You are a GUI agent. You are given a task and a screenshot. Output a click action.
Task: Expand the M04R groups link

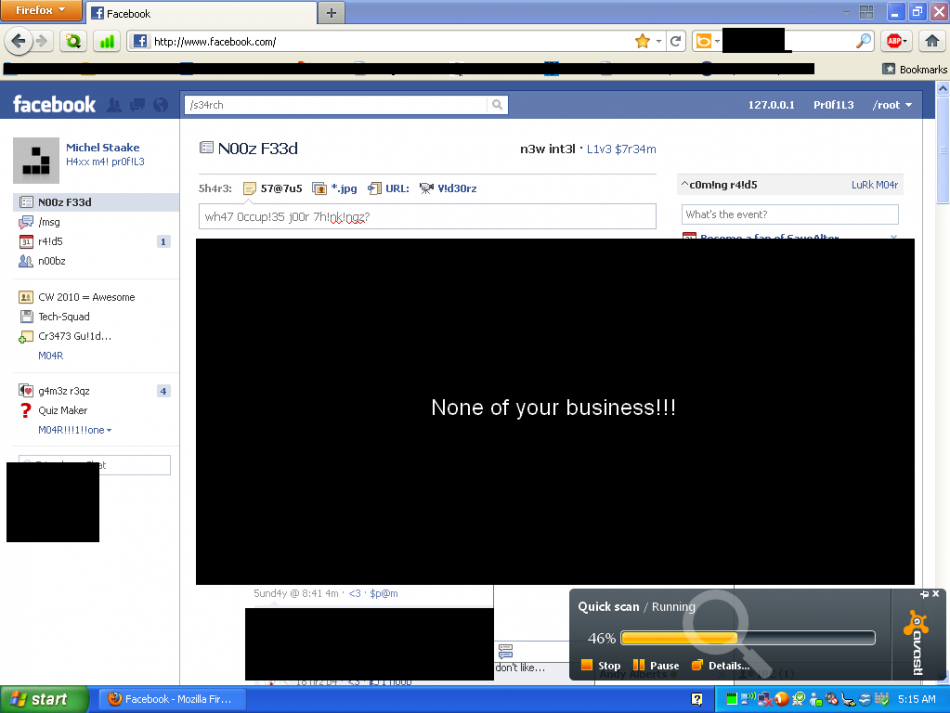[50, 356]
